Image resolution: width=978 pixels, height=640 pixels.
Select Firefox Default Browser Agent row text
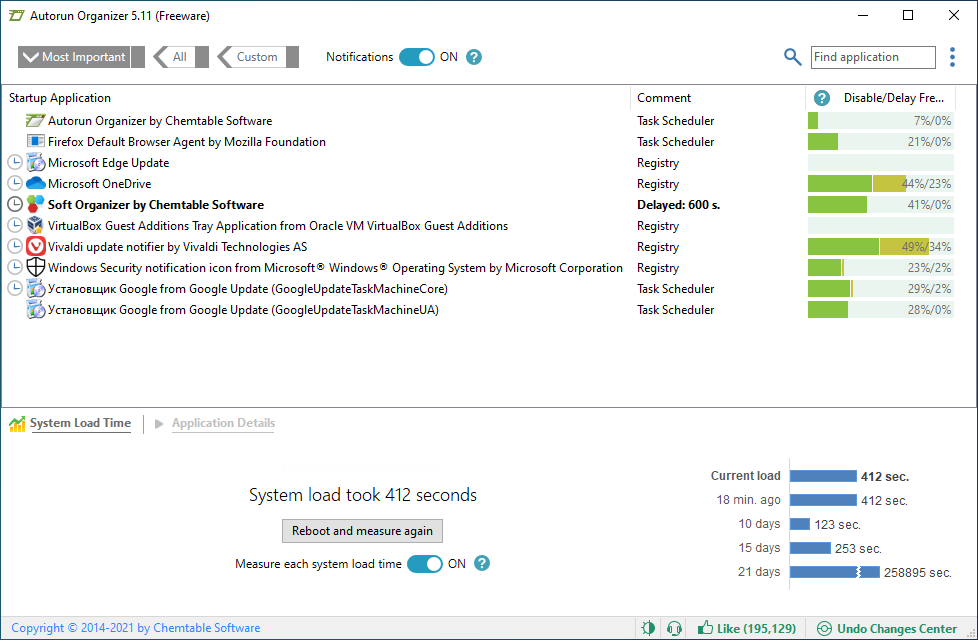click(x=186, y=142)
